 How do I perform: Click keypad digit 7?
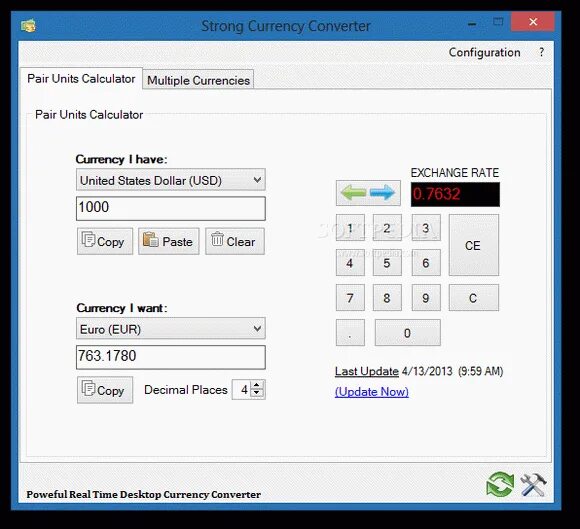pyautogui.click(x=350, y=297)
